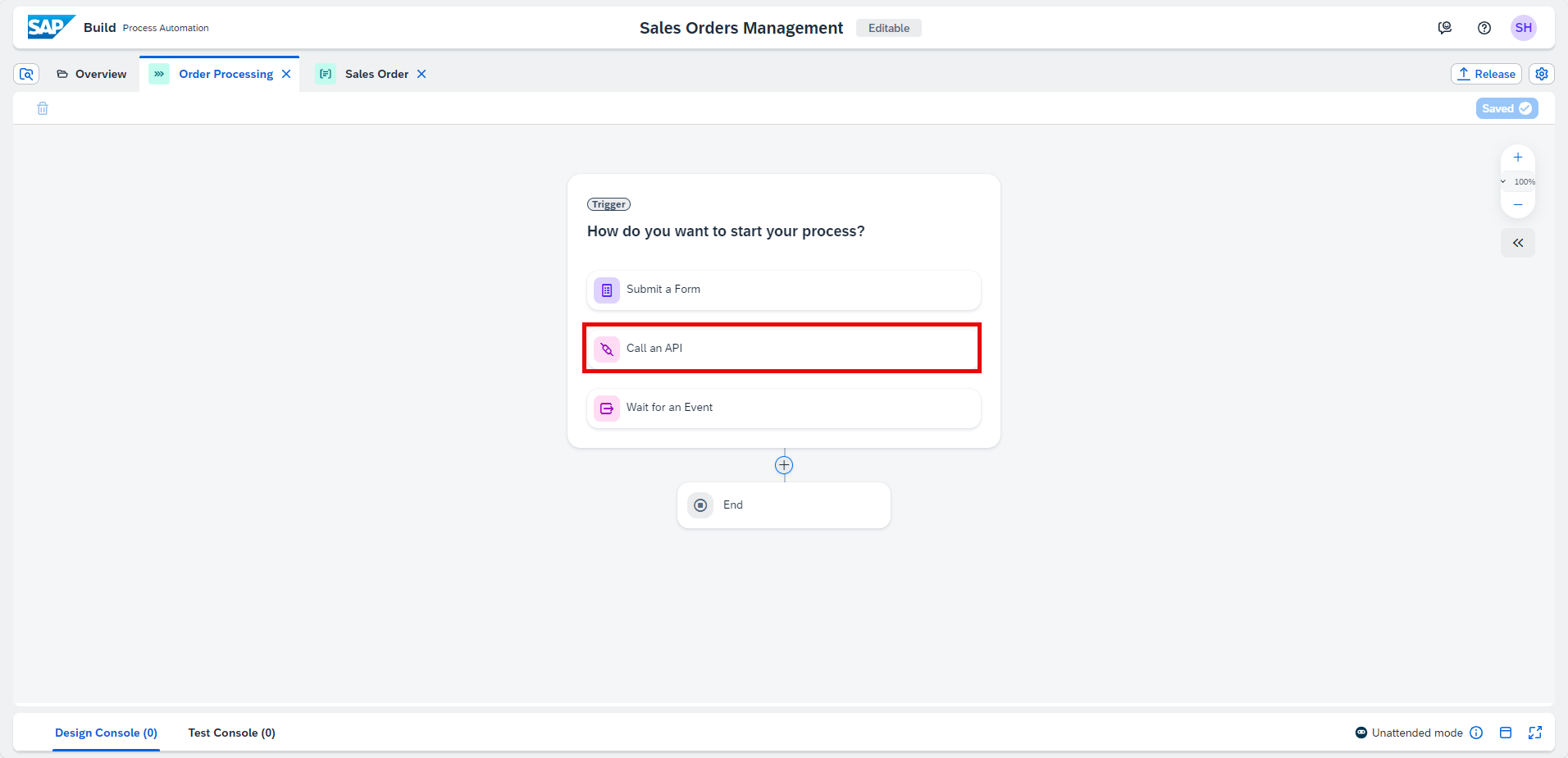Viewport: 1568px width, 758px height.
Task: Open the help question mark icon
Action: (x=1484, y=28)
